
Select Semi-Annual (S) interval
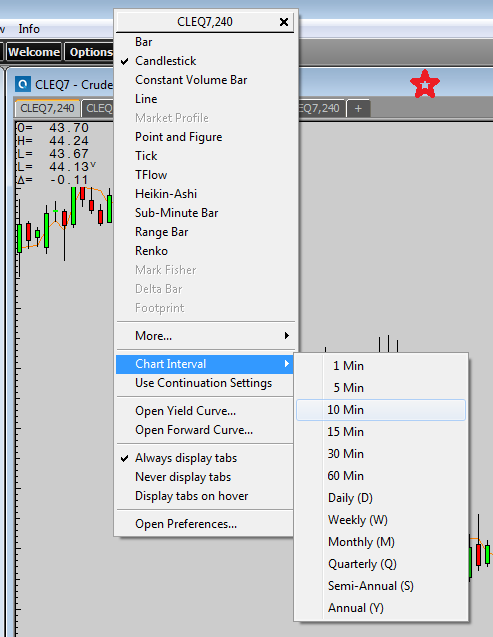381,586
